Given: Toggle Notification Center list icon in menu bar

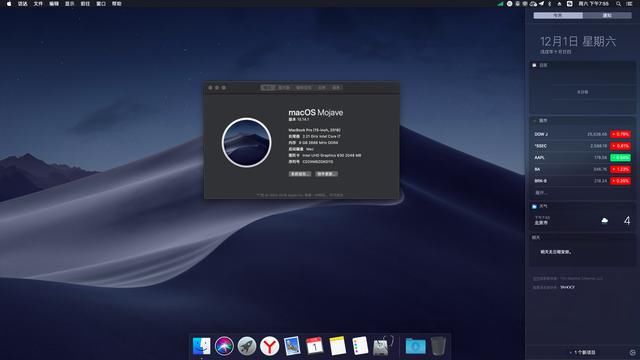Looking at the screenshot, I should point(629,4).
